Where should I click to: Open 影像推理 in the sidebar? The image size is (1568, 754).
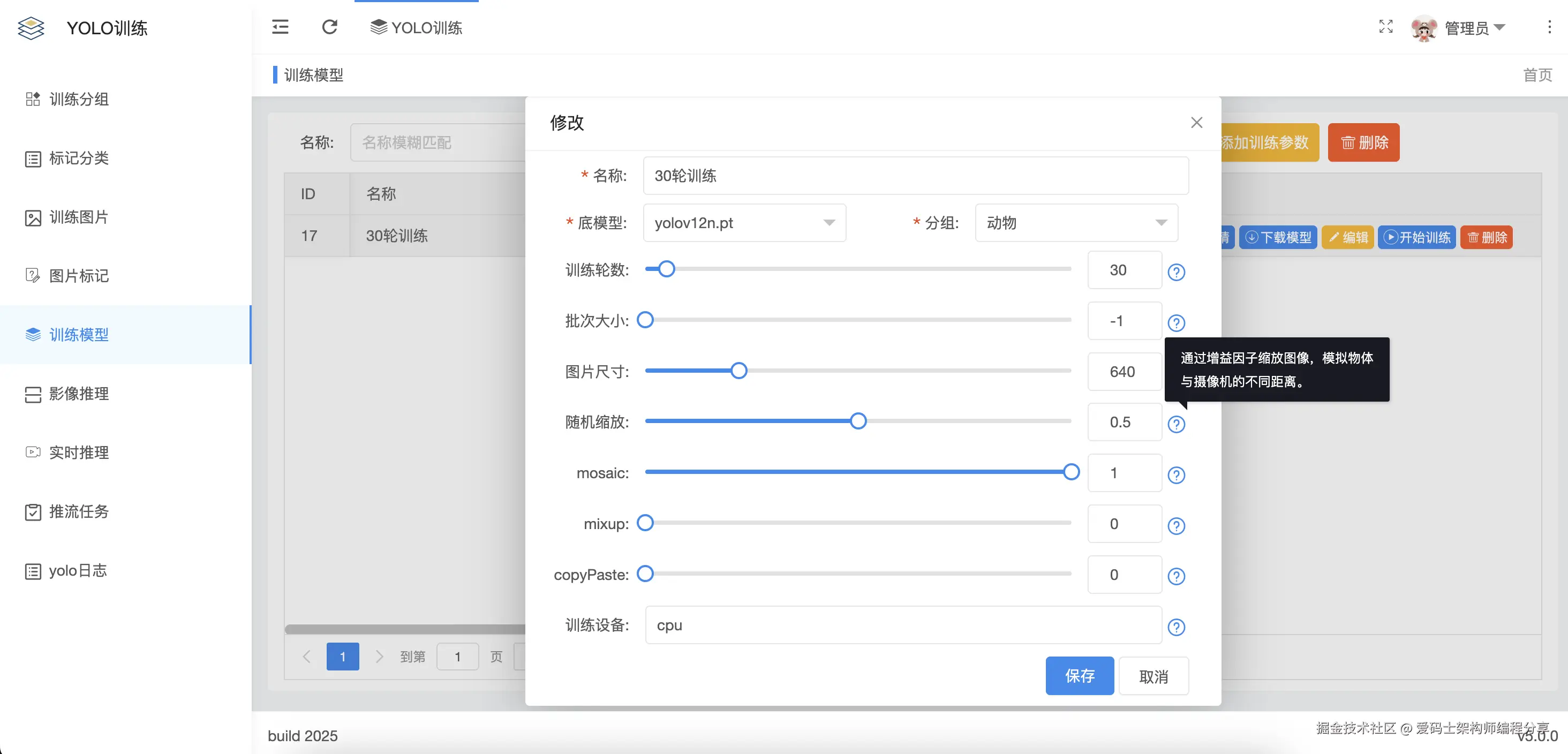pyautogui.click(x=79, y=394)
